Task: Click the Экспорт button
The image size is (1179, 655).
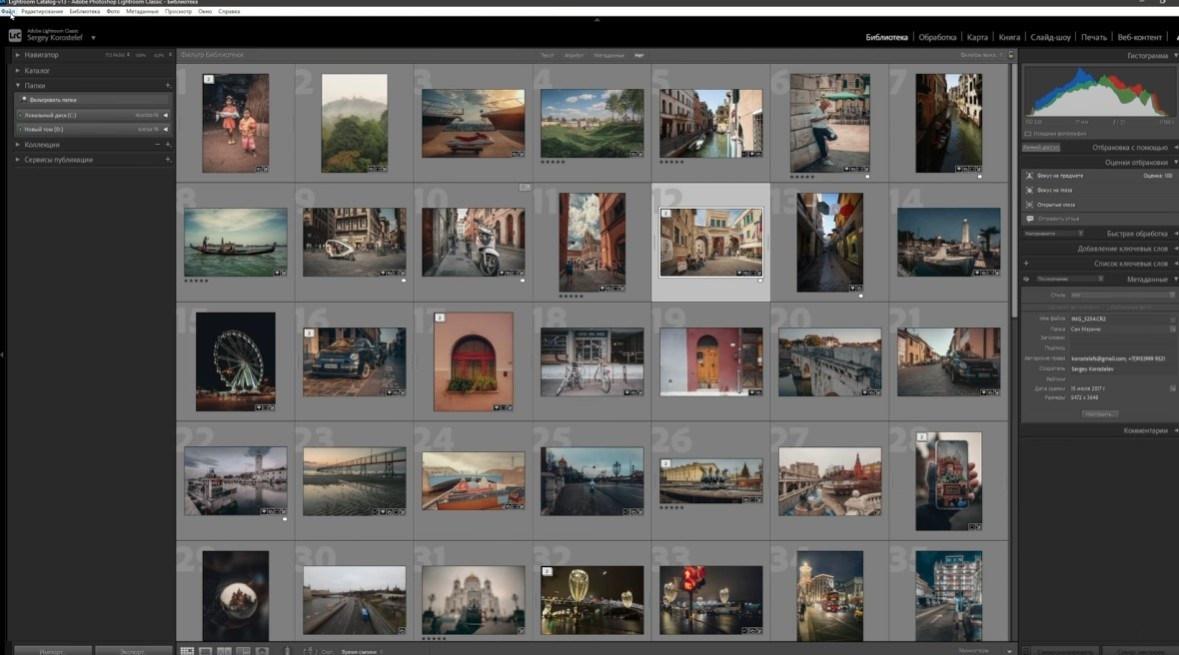Action: pyautogui.click(x=132, y=650)
